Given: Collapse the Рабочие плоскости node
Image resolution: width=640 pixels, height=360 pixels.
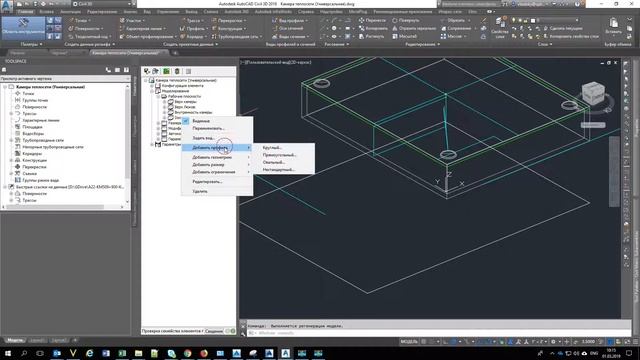Looking at the screenshot, I should tap(158, 96).
